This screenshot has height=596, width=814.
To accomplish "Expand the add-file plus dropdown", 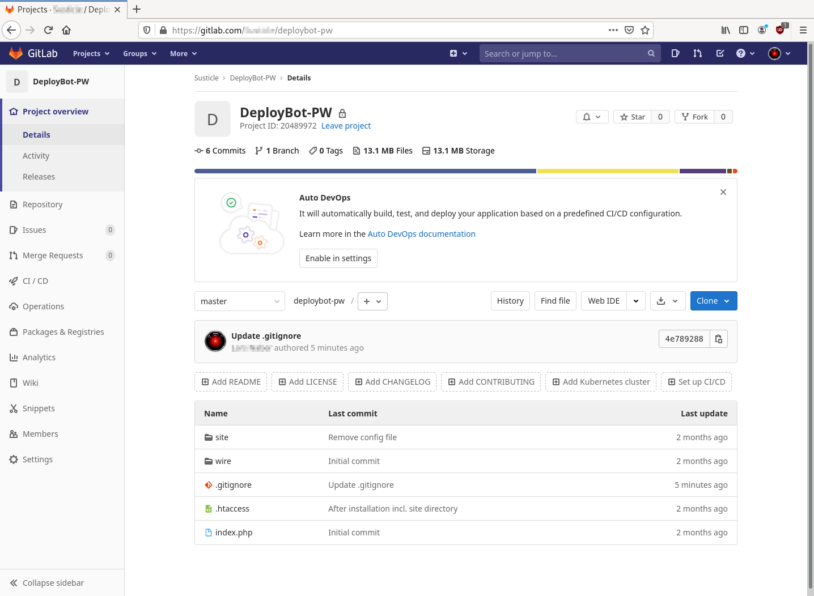I will [x=372, y=301].
